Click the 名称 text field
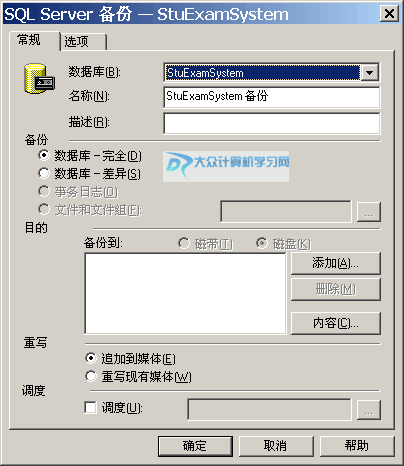Viewport: 404px width, 466px height. click(271, 97)
